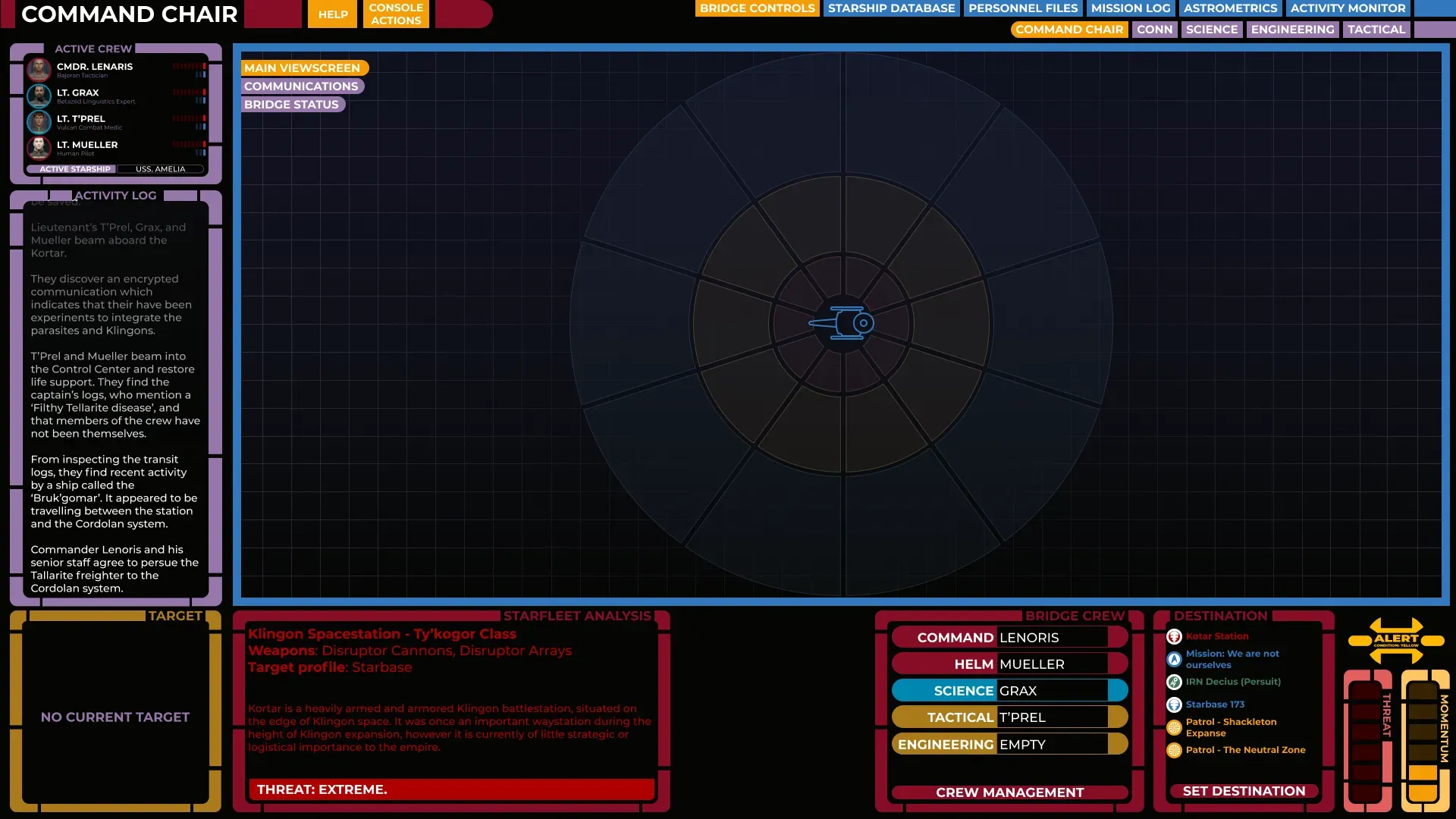Select the Patrol Shackleton Expanse icon

[x=1174, y=728]
